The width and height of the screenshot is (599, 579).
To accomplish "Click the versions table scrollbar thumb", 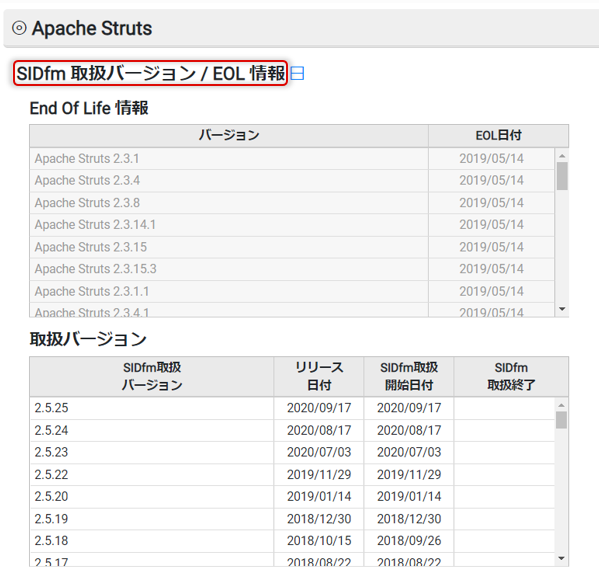I will coord(561,420).
